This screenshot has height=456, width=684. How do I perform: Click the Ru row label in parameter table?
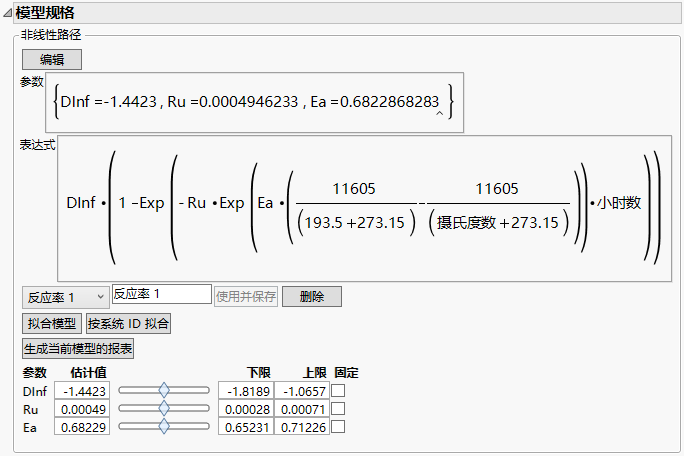tap(31, 410)
